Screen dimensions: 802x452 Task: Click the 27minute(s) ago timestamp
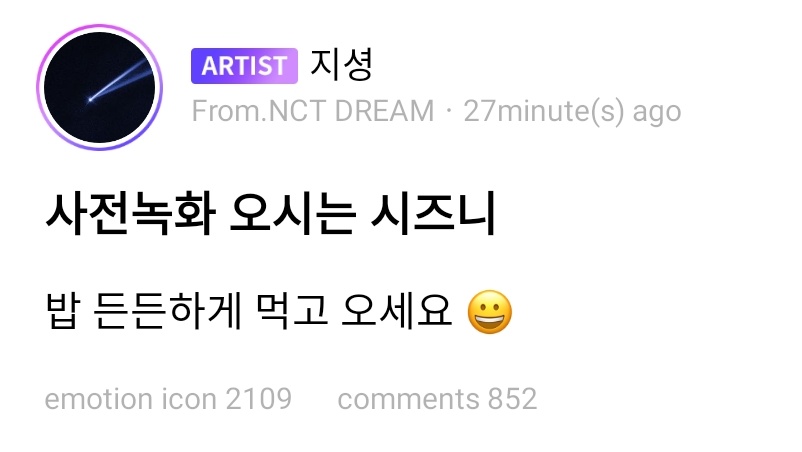tap(572, 111)
